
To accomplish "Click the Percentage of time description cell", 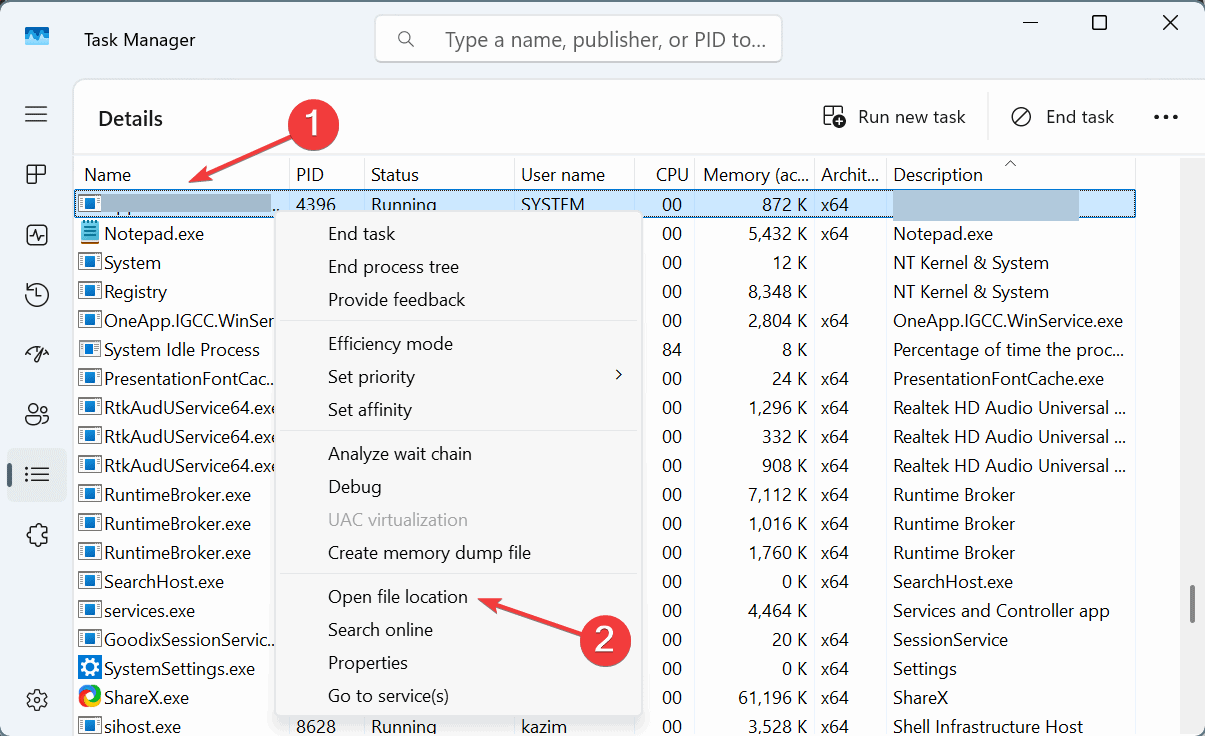I will click(x=1010, y=349).
